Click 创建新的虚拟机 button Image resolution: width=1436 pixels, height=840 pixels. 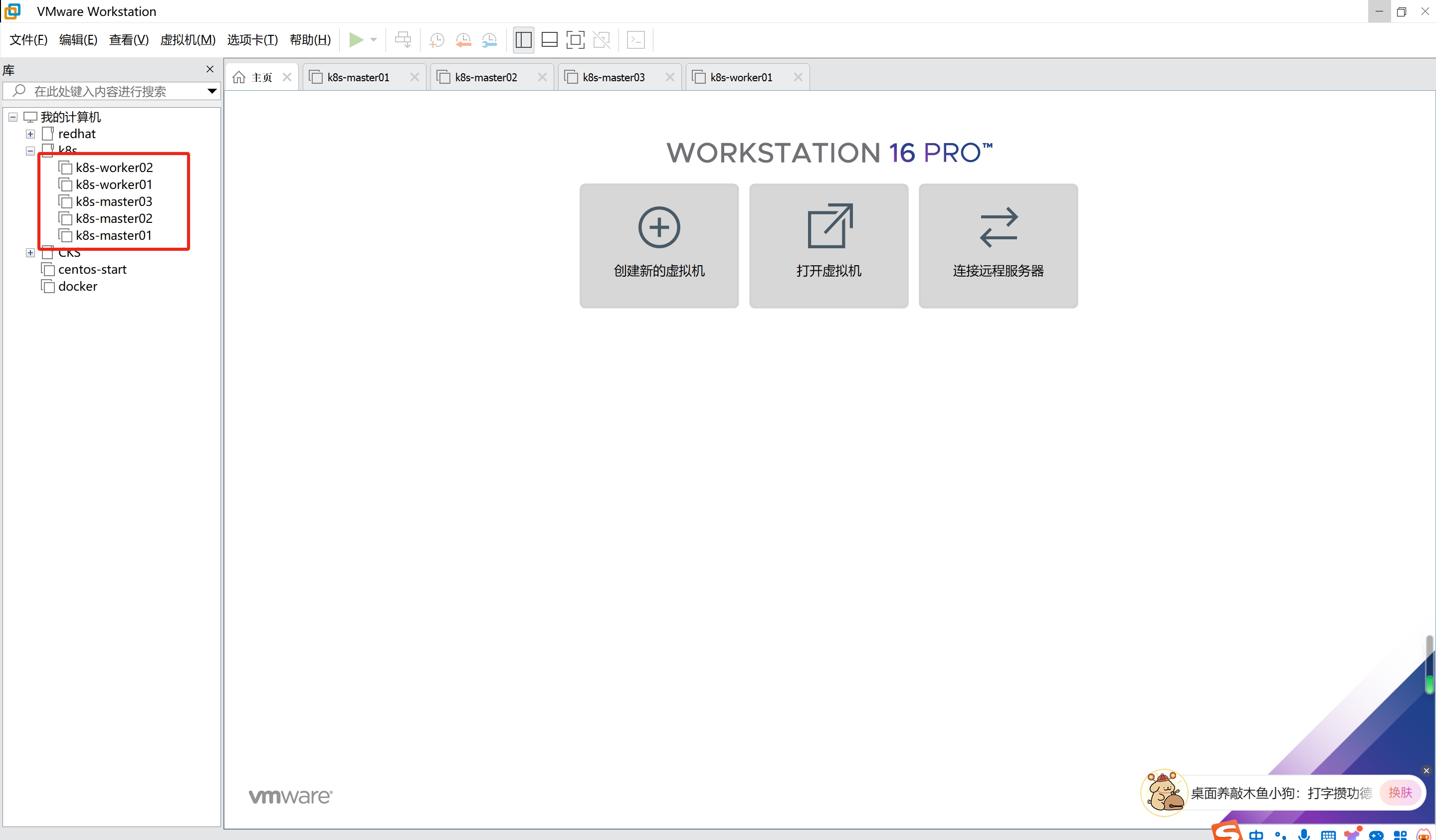pos(659,246)
